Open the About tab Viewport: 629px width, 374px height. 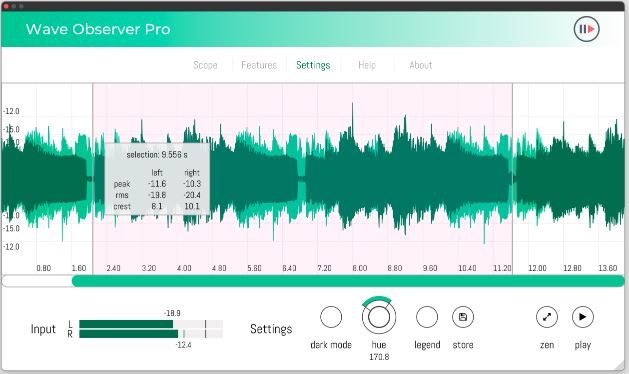pyautogui.click(x=421, y=65)
